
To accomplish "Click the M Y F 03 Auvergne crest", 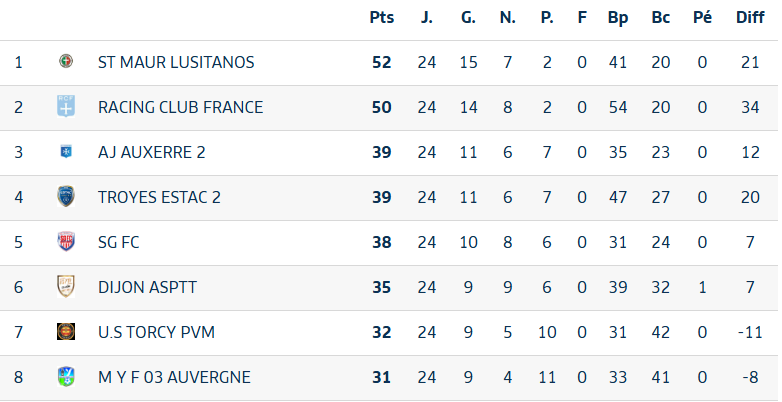I will click(66, 377).
